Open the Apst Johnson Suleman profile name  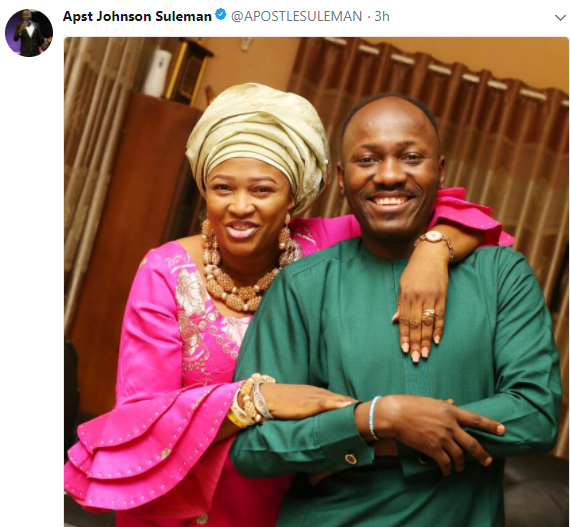coord(137,16)
